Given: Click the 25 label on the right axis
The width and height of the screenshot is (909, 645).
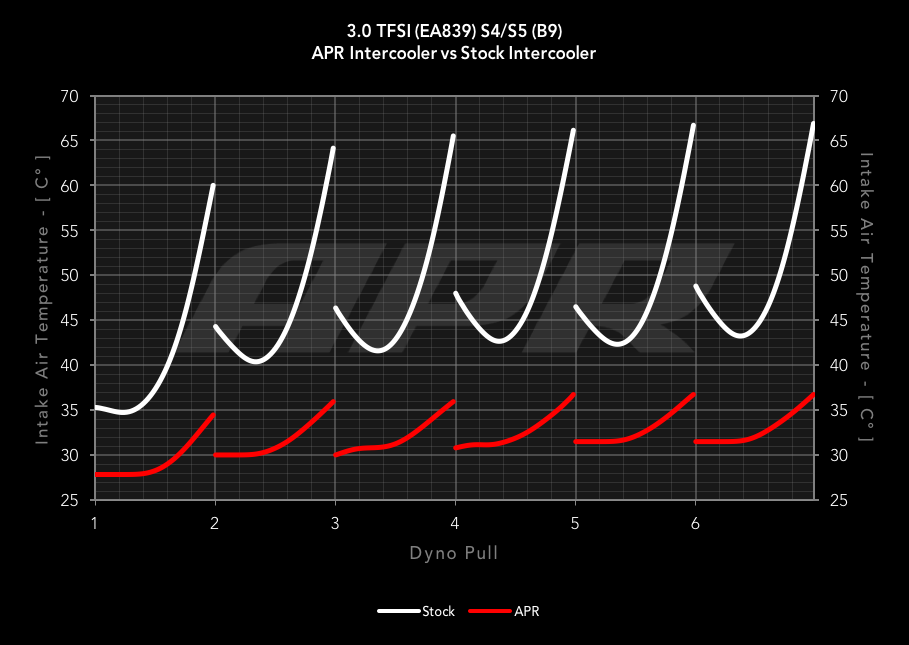Looking at the screenshot, I should coord(838,500).
